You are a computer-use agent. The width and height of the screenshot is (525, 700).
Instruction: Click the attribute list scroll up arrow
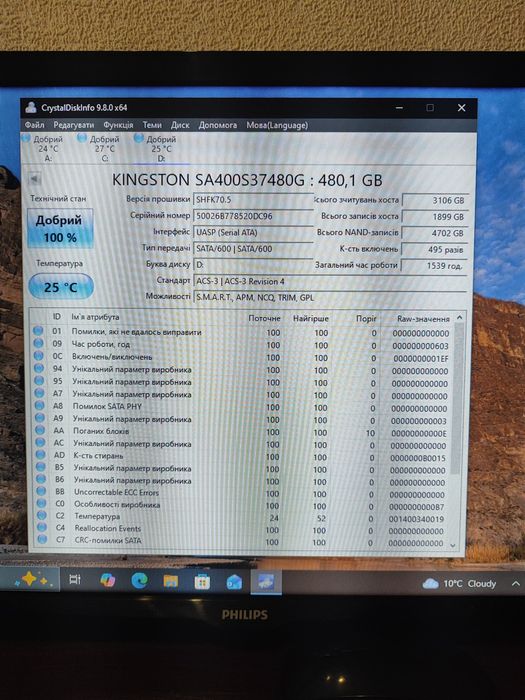pos(459,318)
